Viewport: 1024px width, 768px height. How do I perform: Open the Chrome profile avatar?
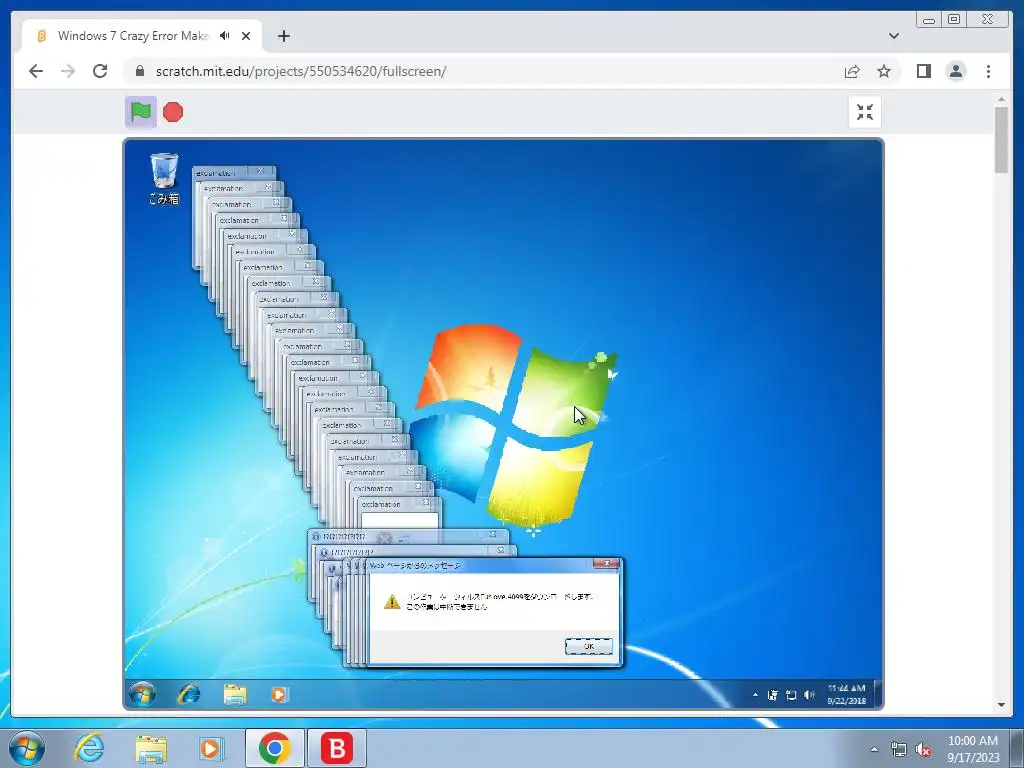coord(955,71)
